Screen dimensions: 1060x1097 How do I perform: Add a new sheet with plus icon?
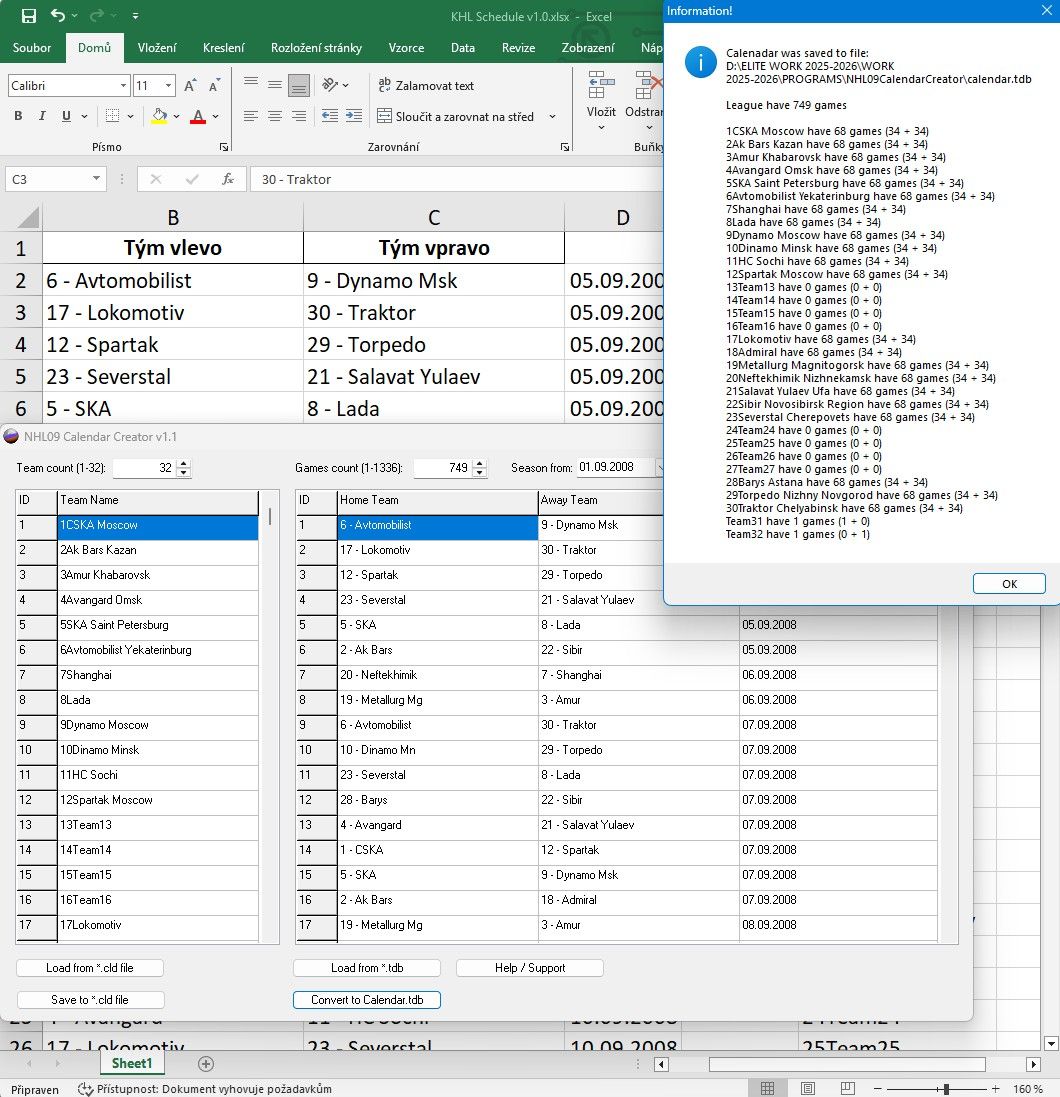click(206, 1063)
